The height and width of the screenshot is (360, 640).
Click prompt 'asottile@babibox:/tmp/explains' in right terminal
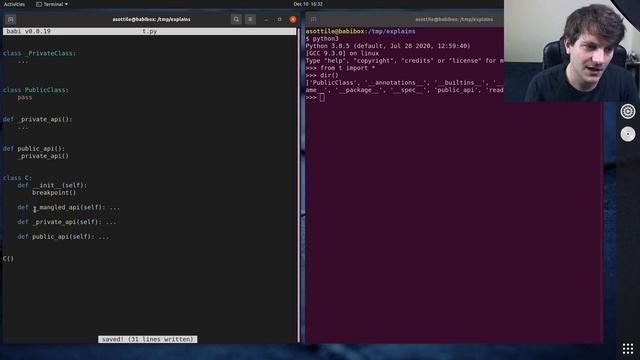pos(360,31)
